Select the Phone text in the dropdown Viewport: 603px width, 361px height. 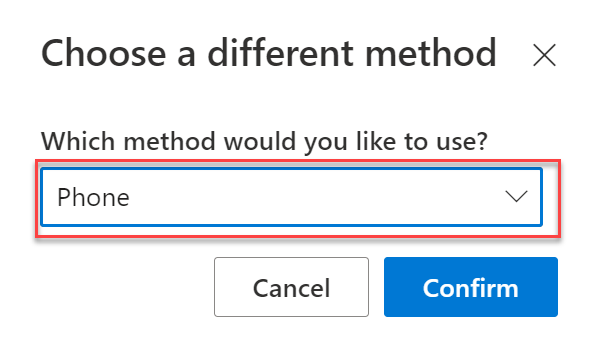(x=93, y=197)
